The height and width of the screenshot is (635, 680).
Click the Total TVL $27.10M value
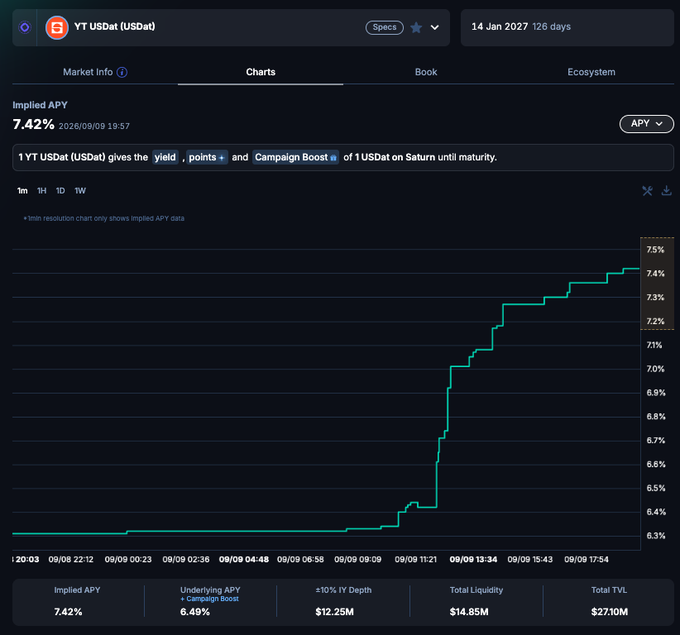click(x=609, y=612)
